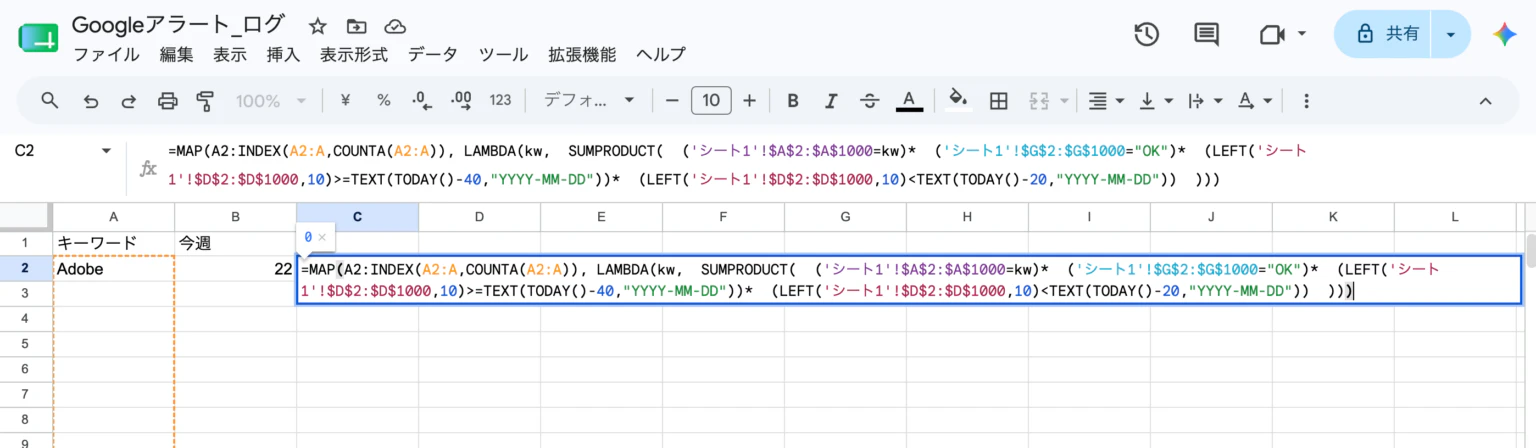Collapse the menus with the caret
The width and height of the screenshot is (1536, 448).
click(1485, 100)
